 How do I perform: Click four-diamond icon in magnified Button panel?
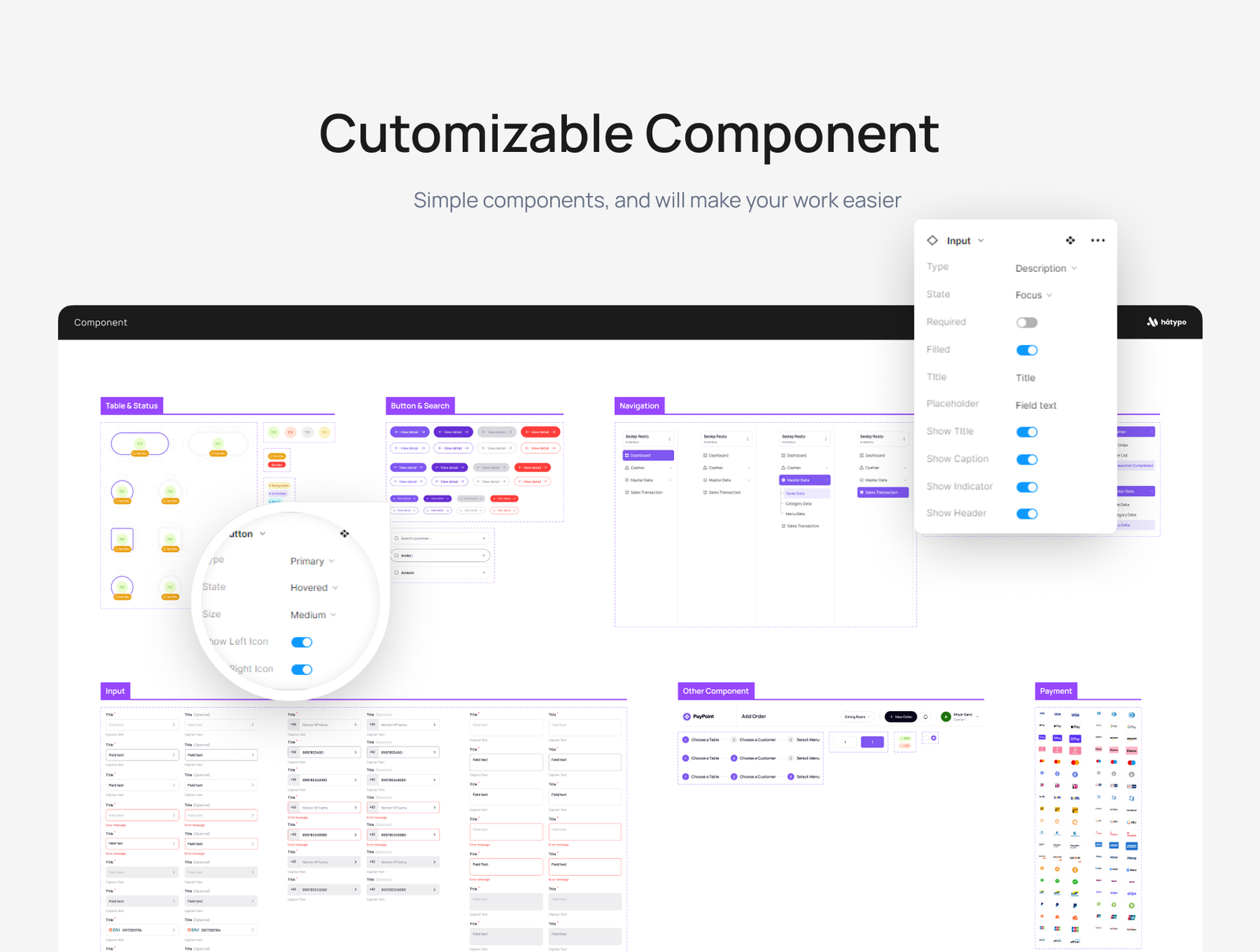pos(344,534)
